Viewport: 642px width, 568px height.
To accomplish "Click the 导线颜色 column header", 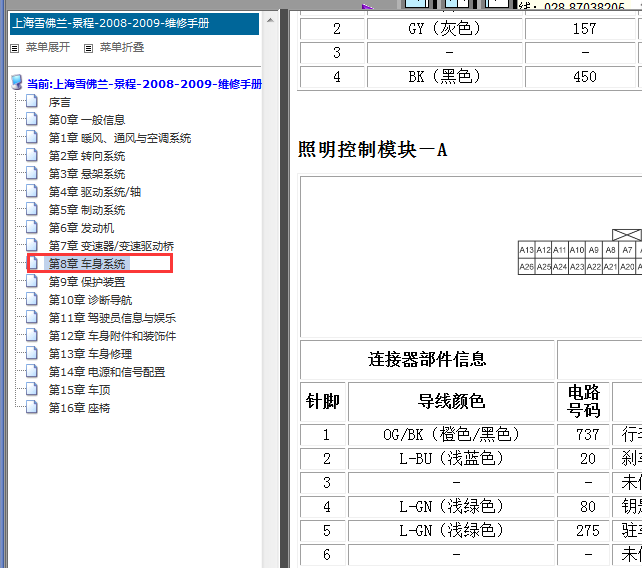I will pyautogui.click(x=452, y=401).
